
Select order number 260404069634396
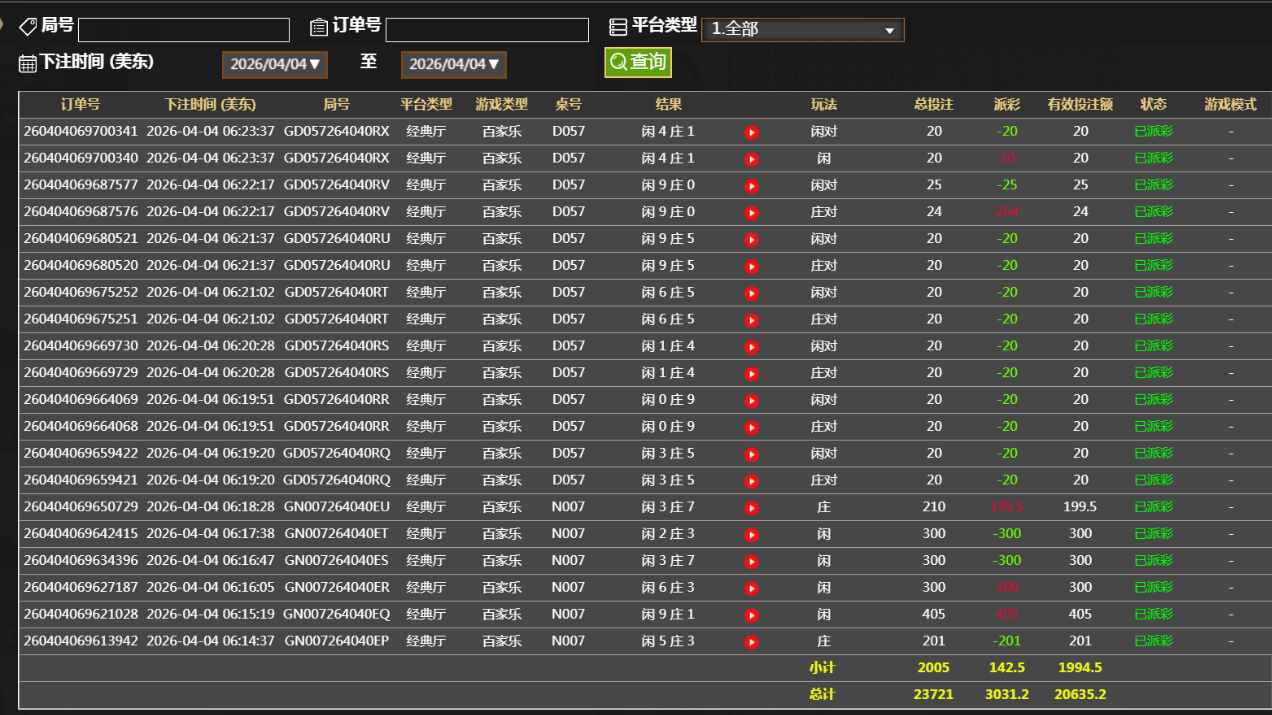point(80,561)
